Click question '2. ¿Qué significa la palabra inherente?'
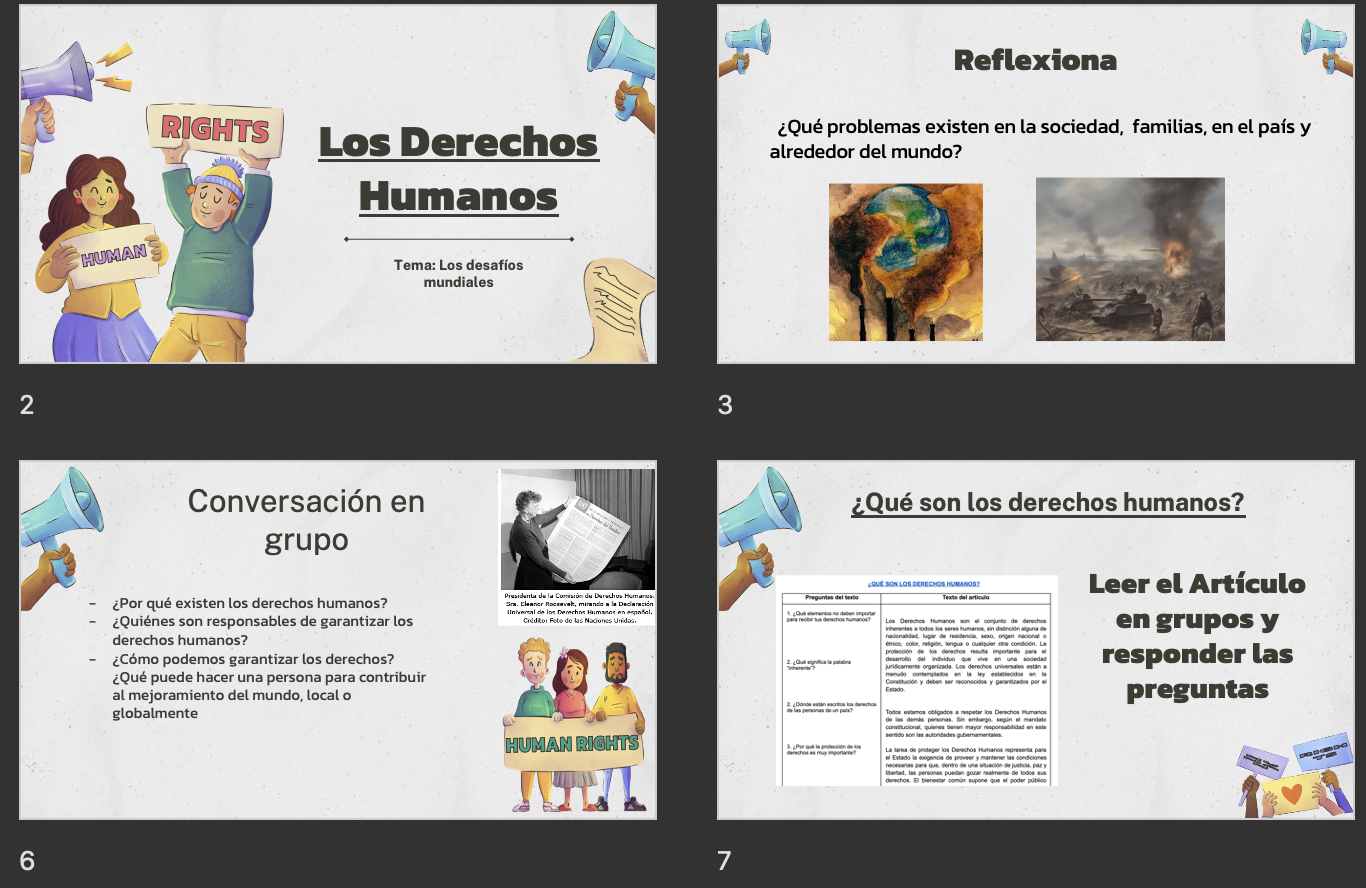Viewport: 1366px width, 888px height. pyautogui.click(x=820, y=665)
